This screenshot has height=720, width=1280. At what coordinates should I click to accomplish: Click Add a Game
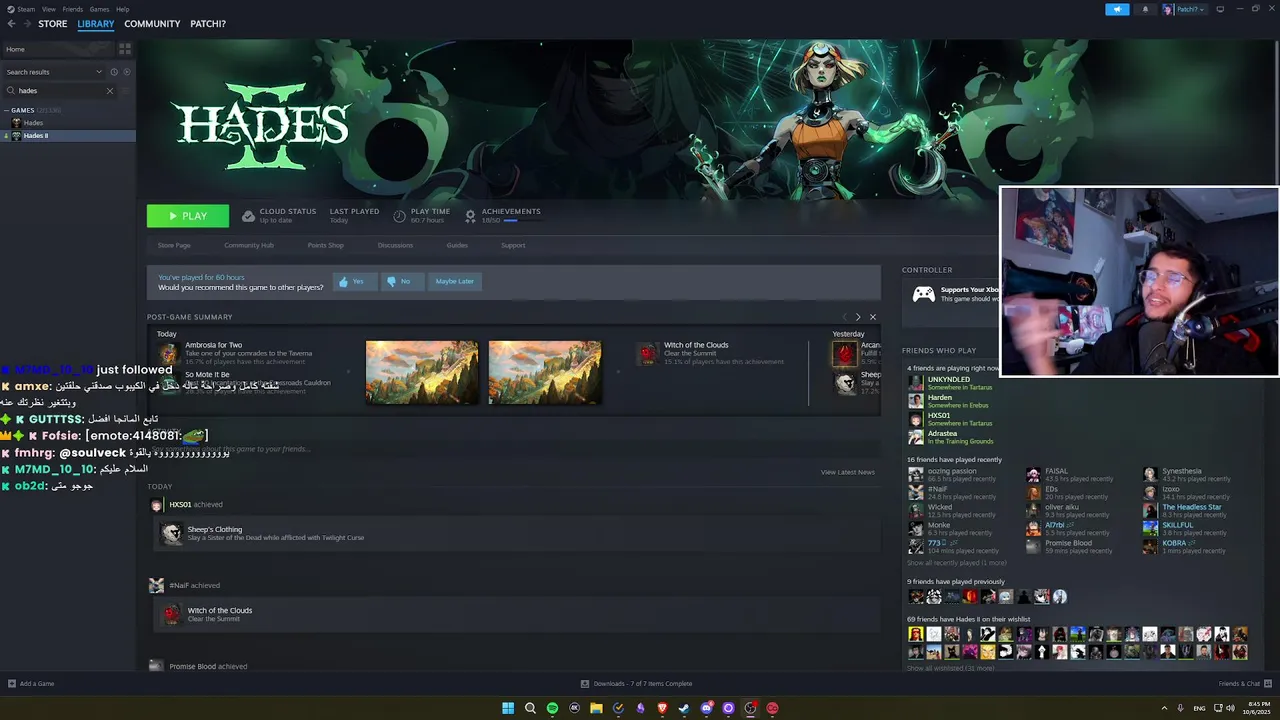(x=31, y=684)
